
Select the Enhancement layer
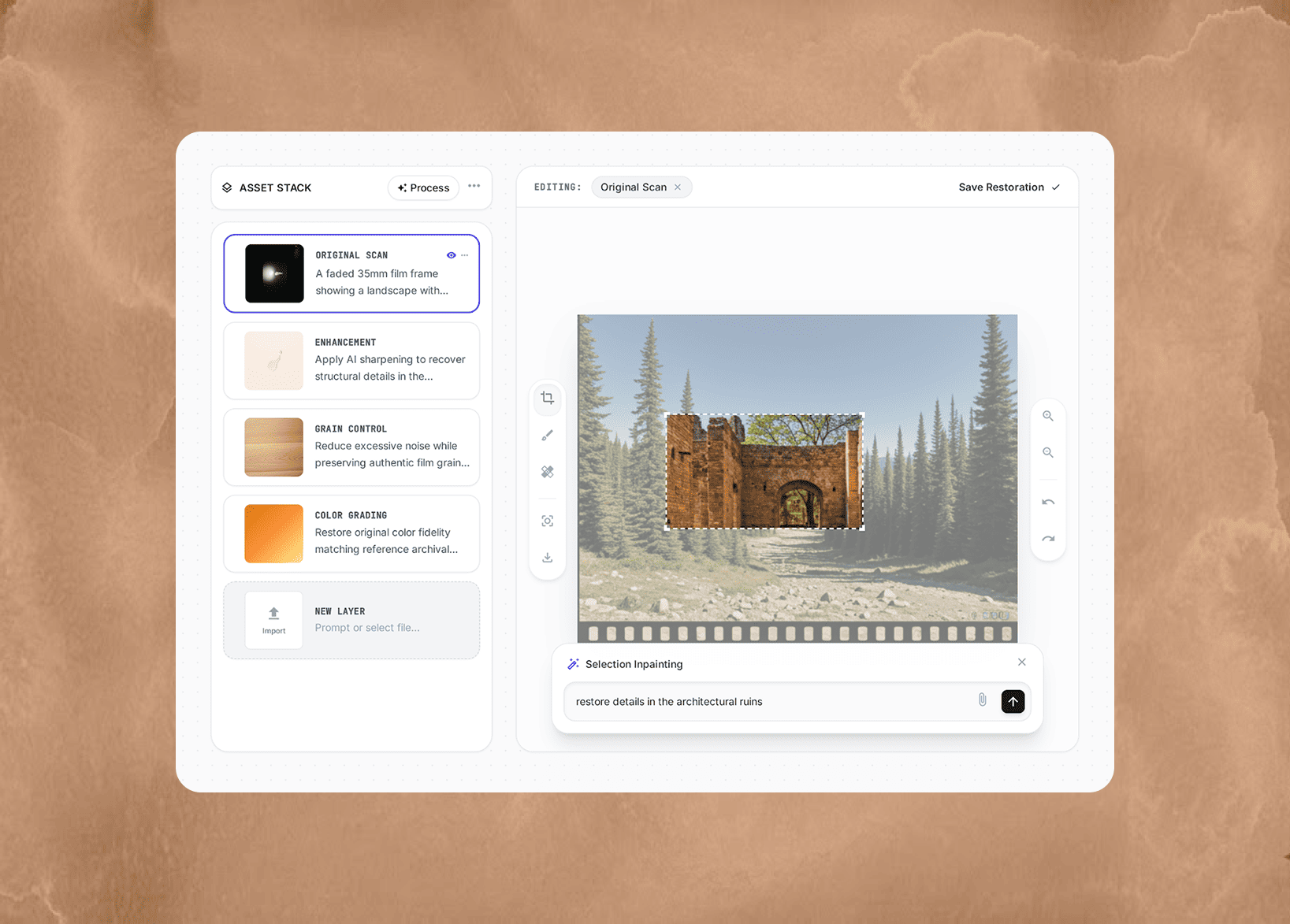351,361
